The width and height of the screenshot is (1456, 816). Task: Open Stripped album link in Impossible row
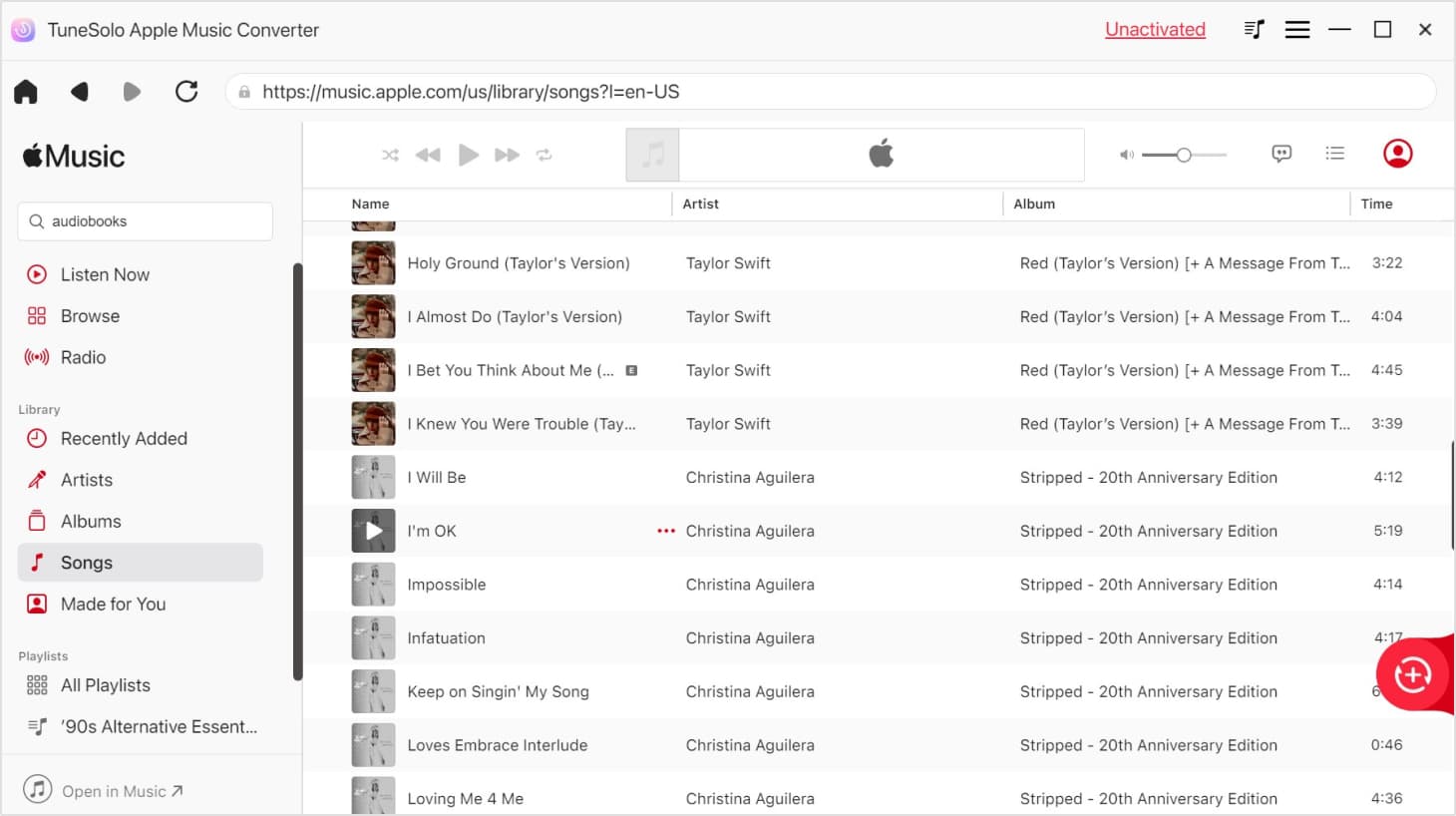tap(1148, 585)
